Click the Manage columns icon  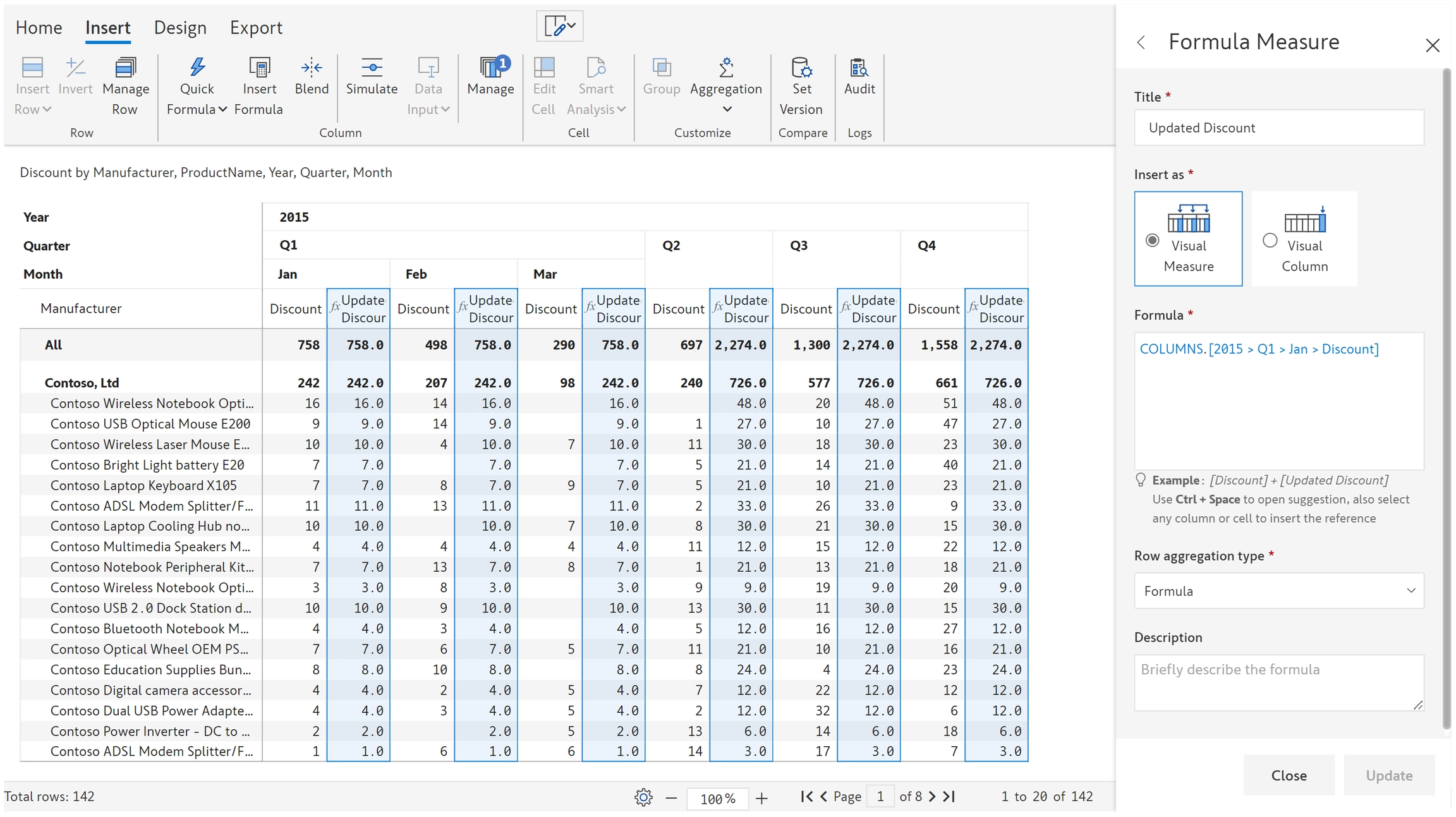pos(490,68)
